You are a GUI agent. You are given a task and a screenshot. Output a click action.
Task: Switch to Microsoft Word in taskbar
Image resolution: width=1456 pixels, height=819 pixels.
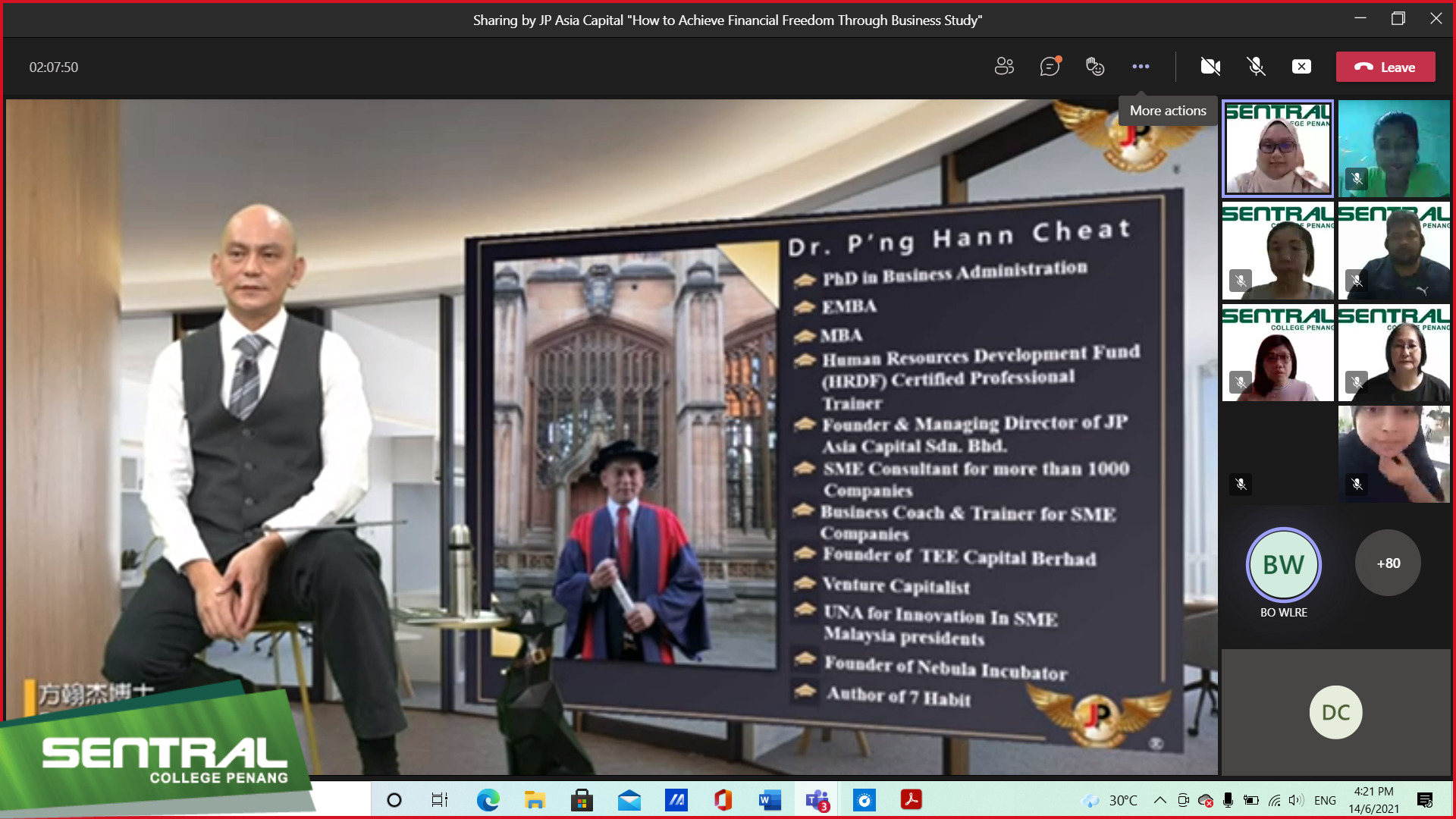pos(770,800)
